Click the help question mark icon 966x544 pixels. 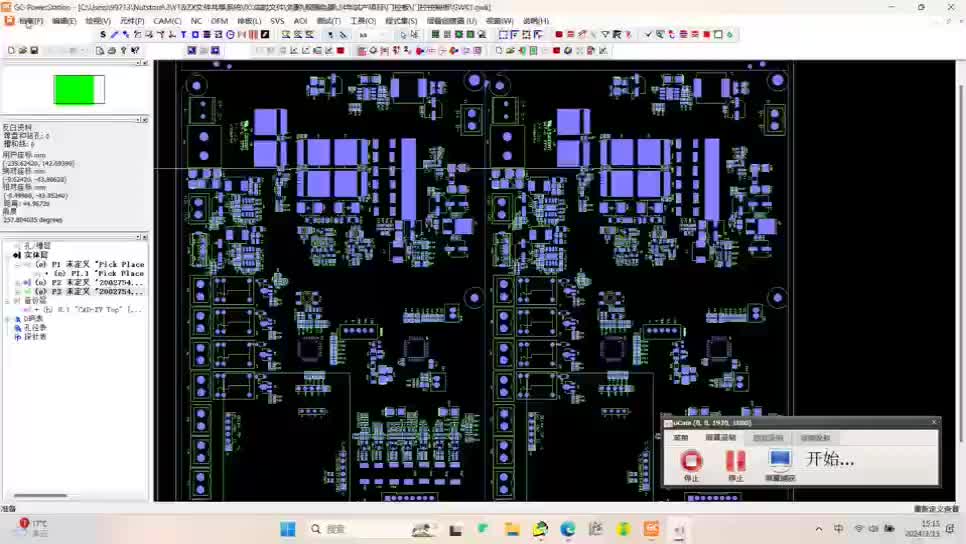tap(124, 50)
